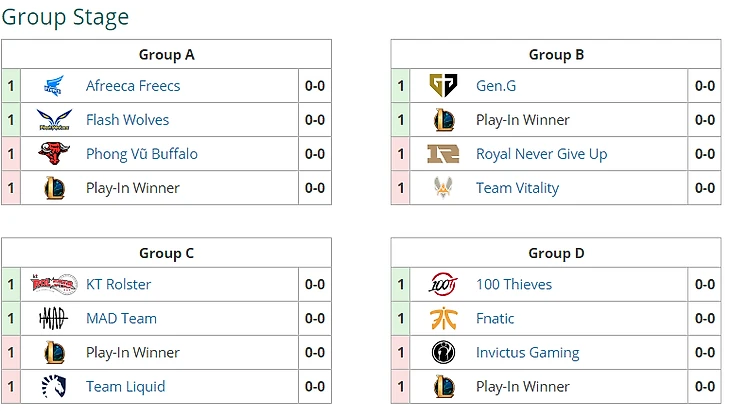Screen dimensions: 730x419
Task: Click the Invictus Gaming logo
Action: [443, 353]
